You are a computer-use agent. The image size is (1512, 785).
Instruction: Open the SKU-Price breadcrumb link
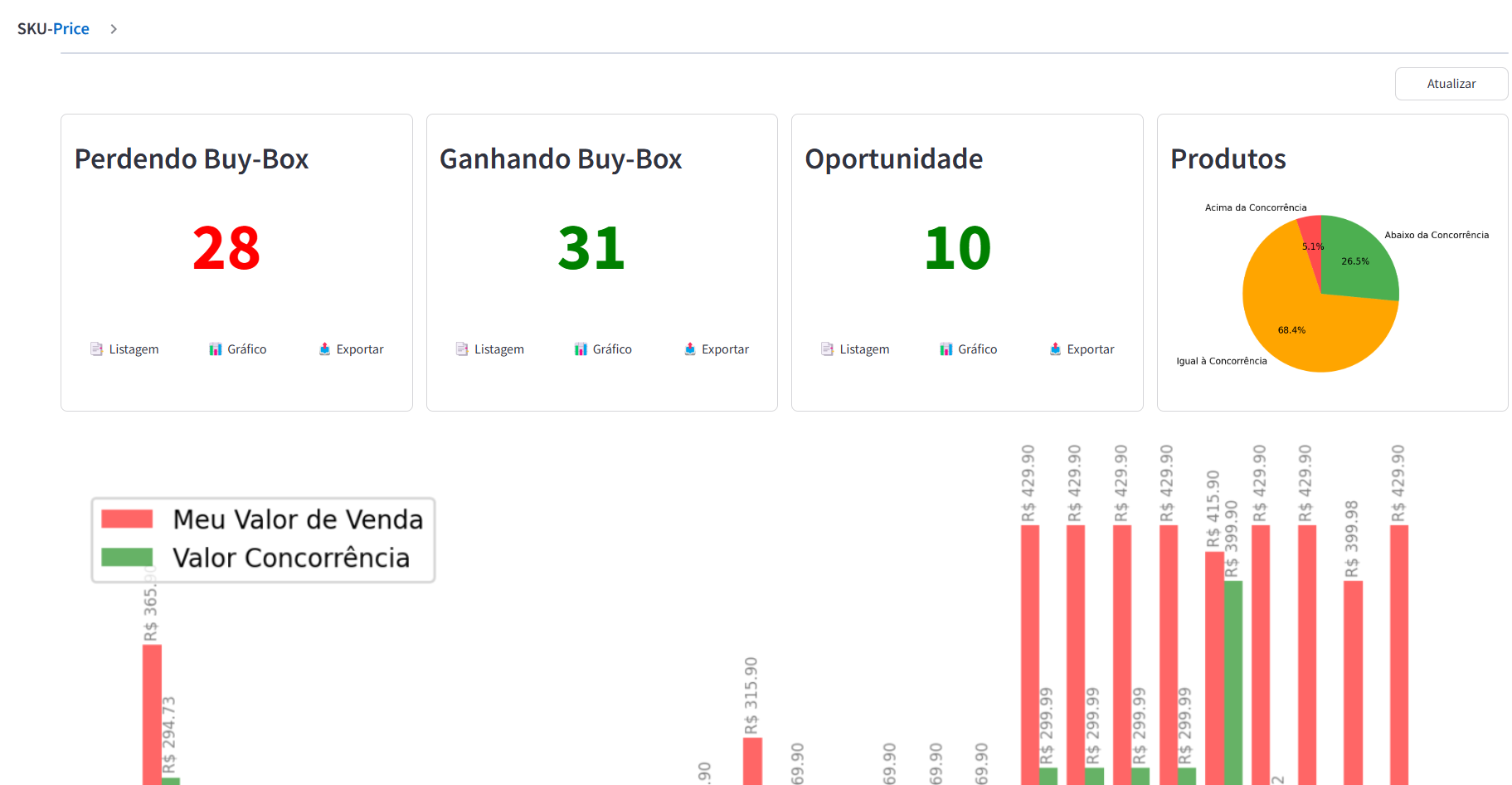(x=53, y=28)
